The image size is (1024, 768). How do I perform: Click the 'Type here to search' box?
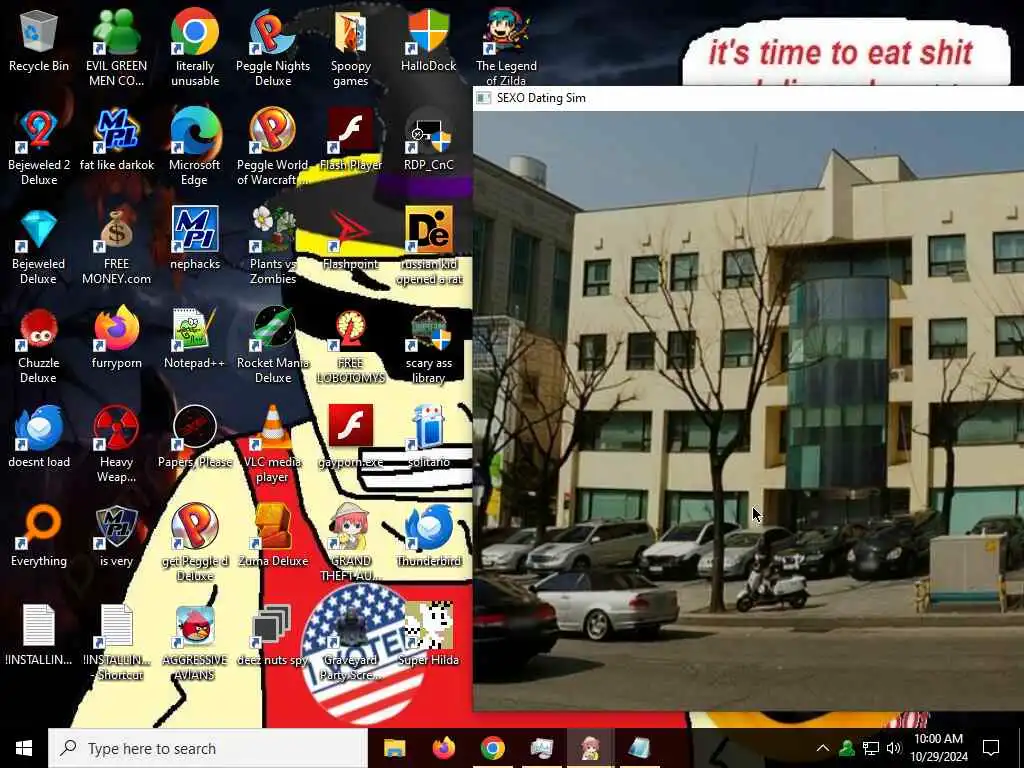click(208, 748)
